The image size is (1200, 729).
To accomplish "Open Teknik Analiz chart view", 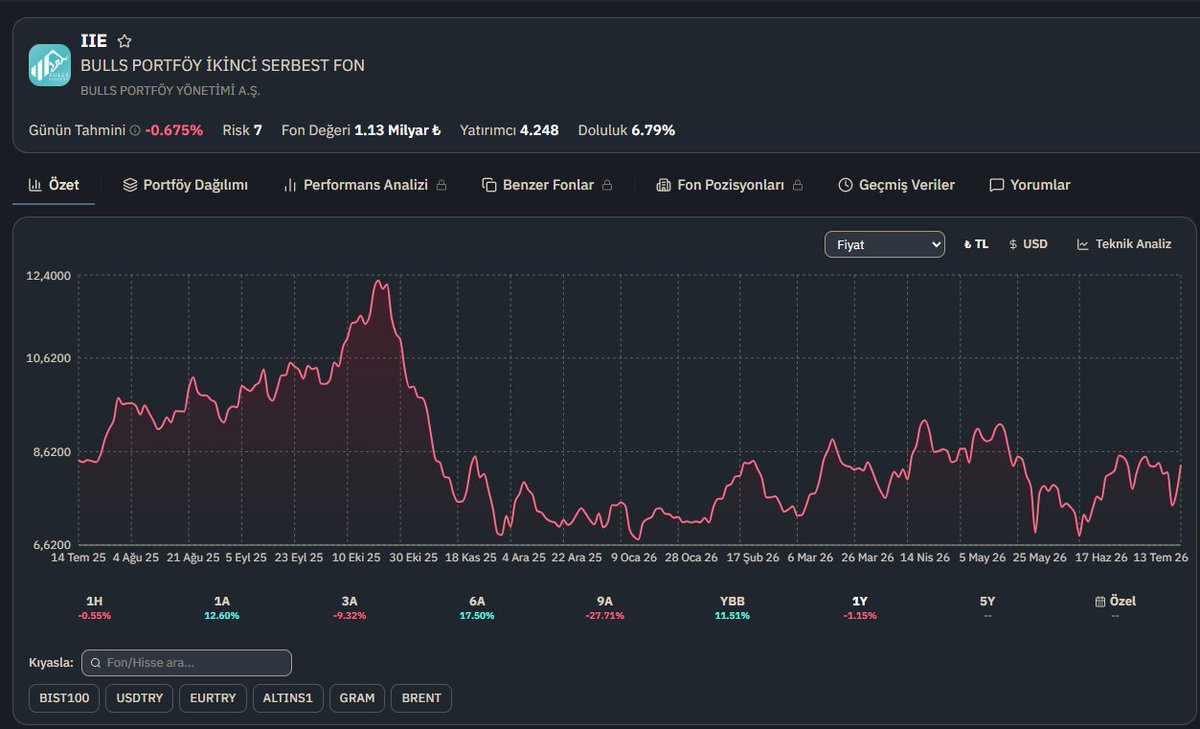I will click(x=1124, y=244).
